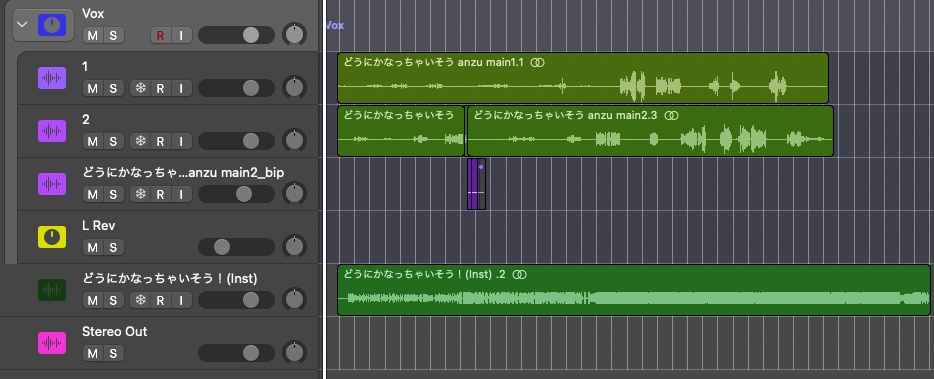Click the dark green Inst track icon

(52, 290)
